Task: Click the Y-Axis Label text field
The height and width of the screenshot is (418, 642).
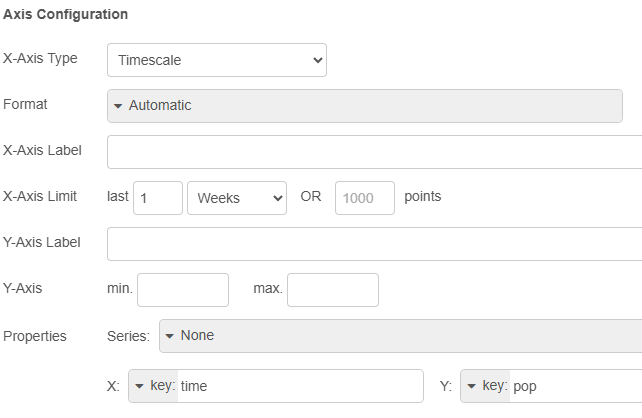Action: pos(374,244)
